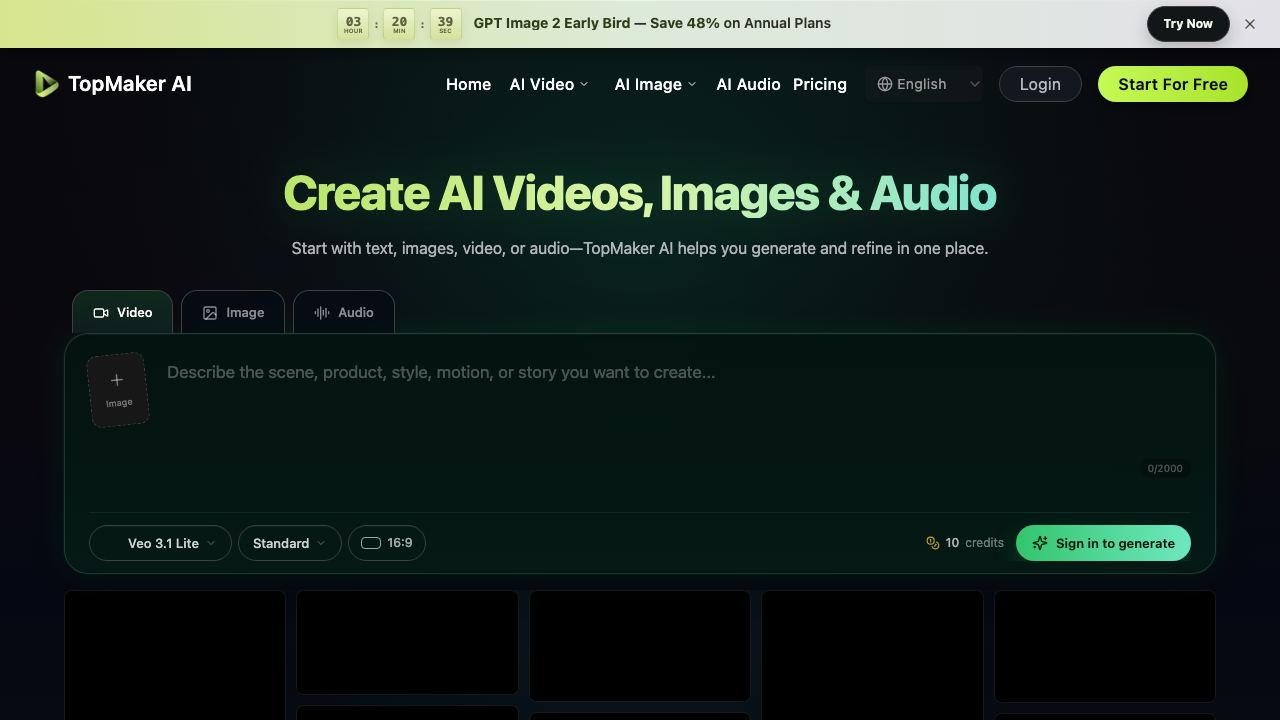Click the camera icon on Video tab
Screen dimensions: 1280x720
pos(101,313)
